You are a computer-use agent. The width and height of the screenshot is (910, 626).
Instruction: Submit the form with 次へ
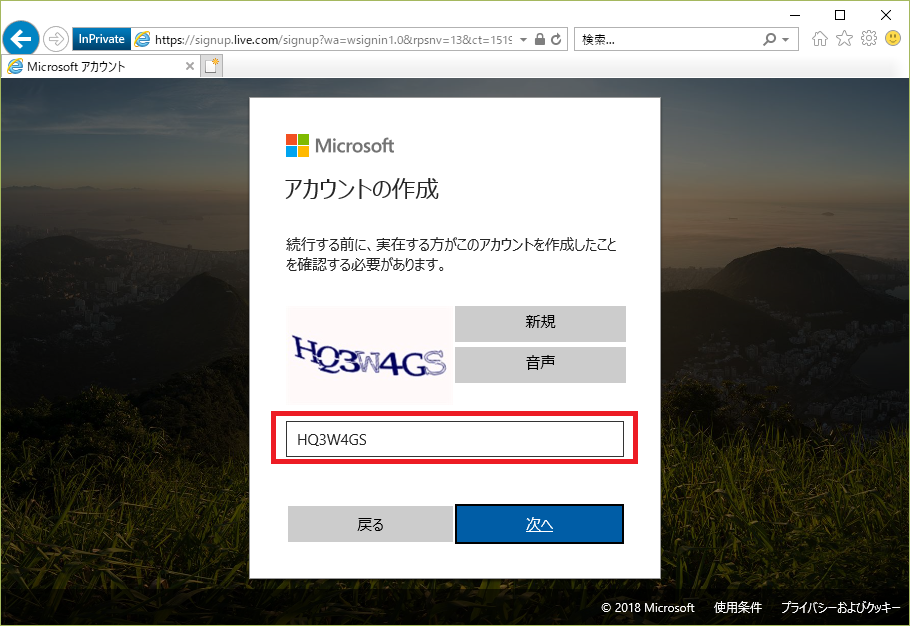coord(539,523)
